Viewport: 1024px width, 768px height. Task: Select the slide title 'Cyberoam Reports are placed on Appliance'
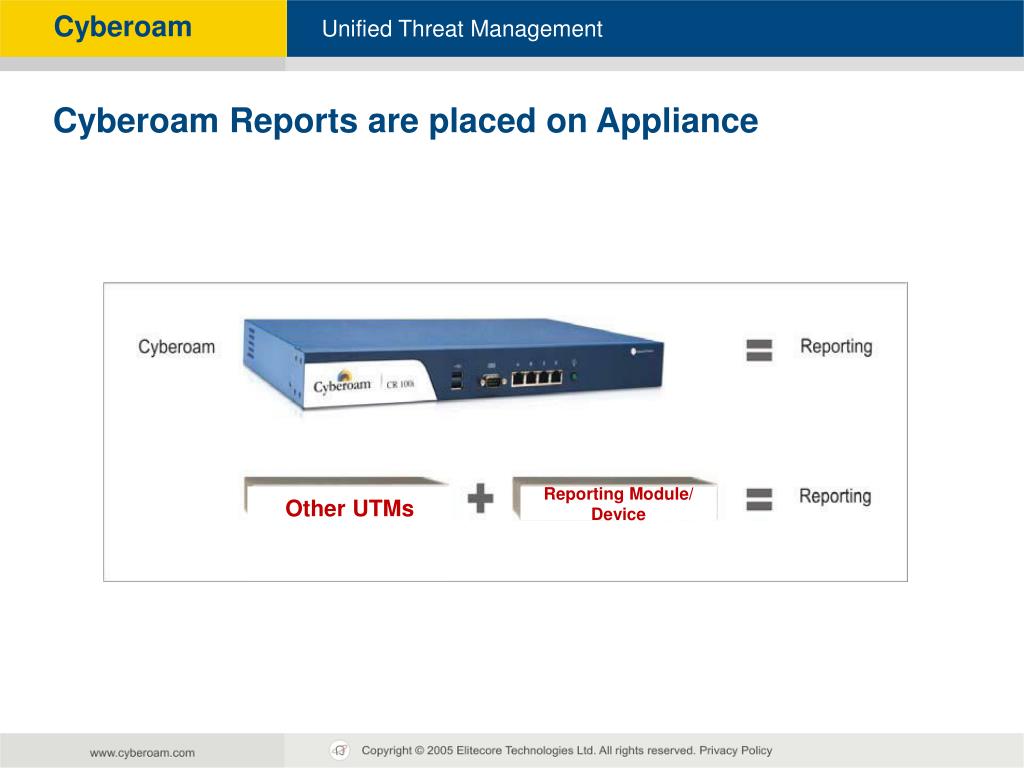[x=406, y=121]
